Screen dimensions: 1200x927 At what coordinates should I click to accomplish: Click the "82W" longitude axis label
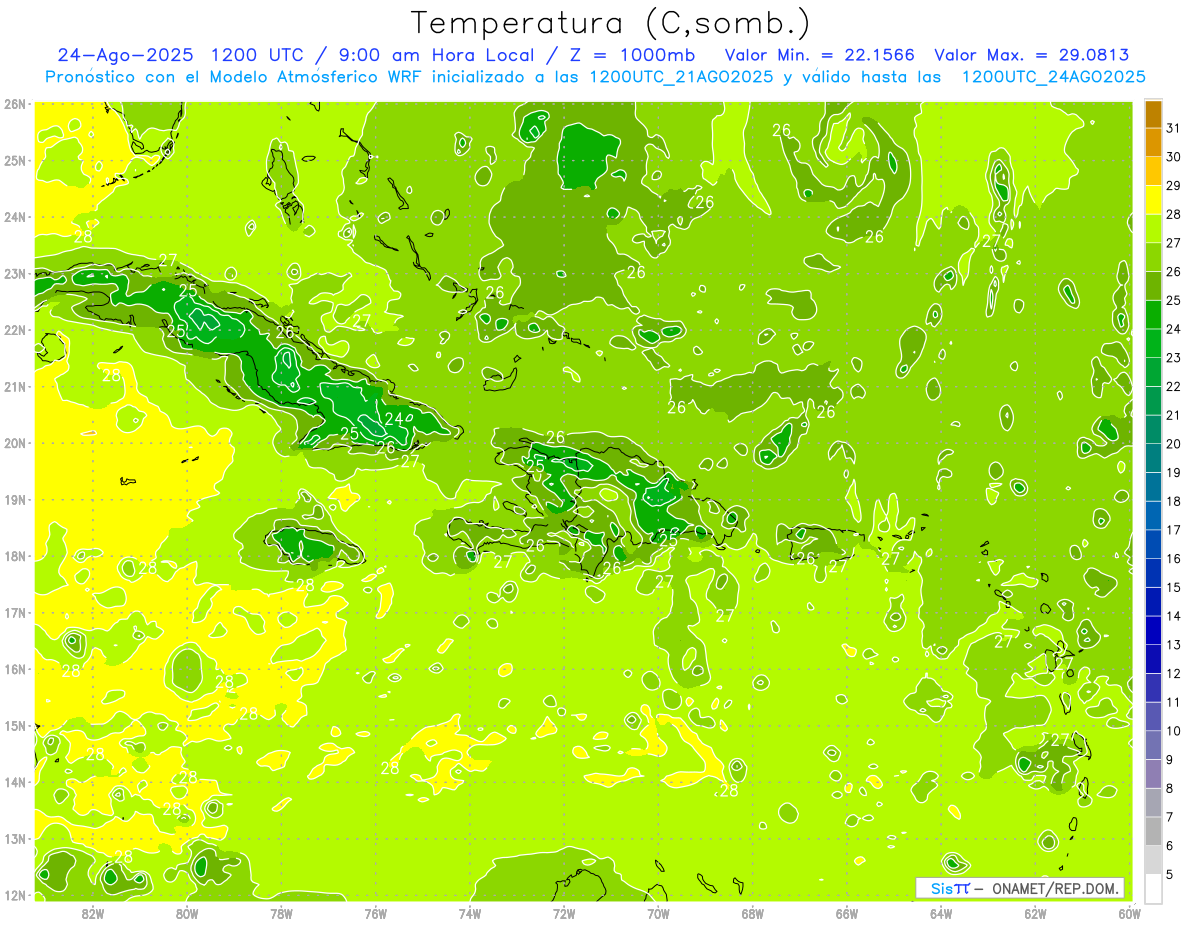(93, 913)
